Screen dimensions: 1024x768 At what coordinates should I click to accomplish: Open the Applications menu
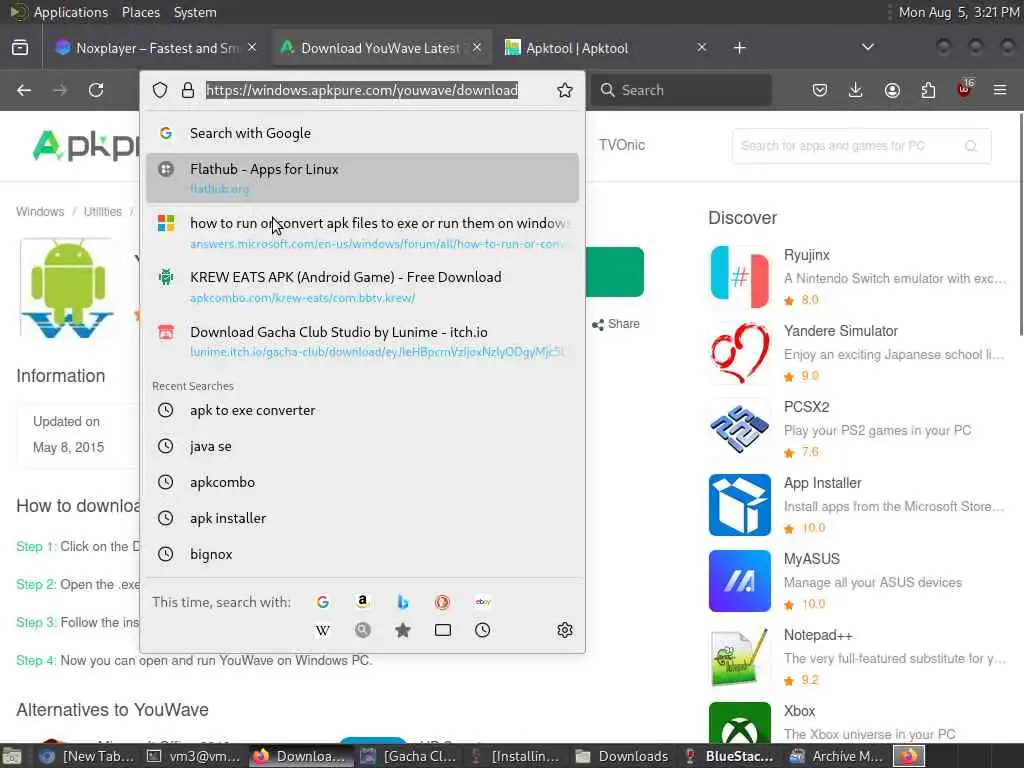(71, 12)
